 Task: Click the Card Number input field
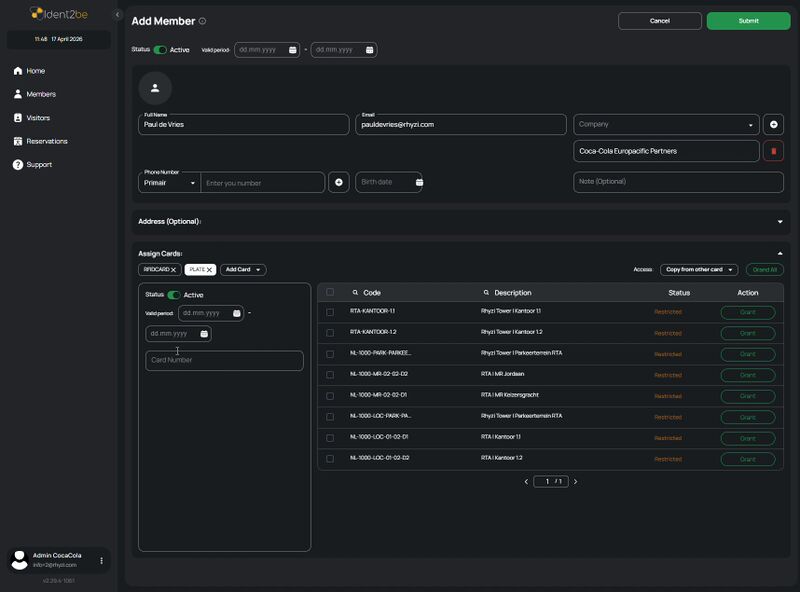tap(224, 360)
